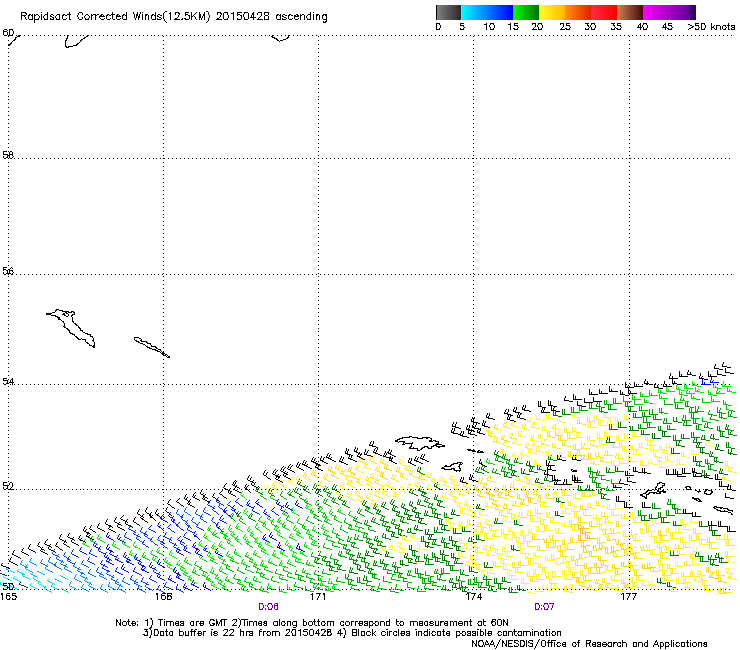This screenshot has width=740, height=650.
Task: Click the longitude label 177
Action: [629, 597]
